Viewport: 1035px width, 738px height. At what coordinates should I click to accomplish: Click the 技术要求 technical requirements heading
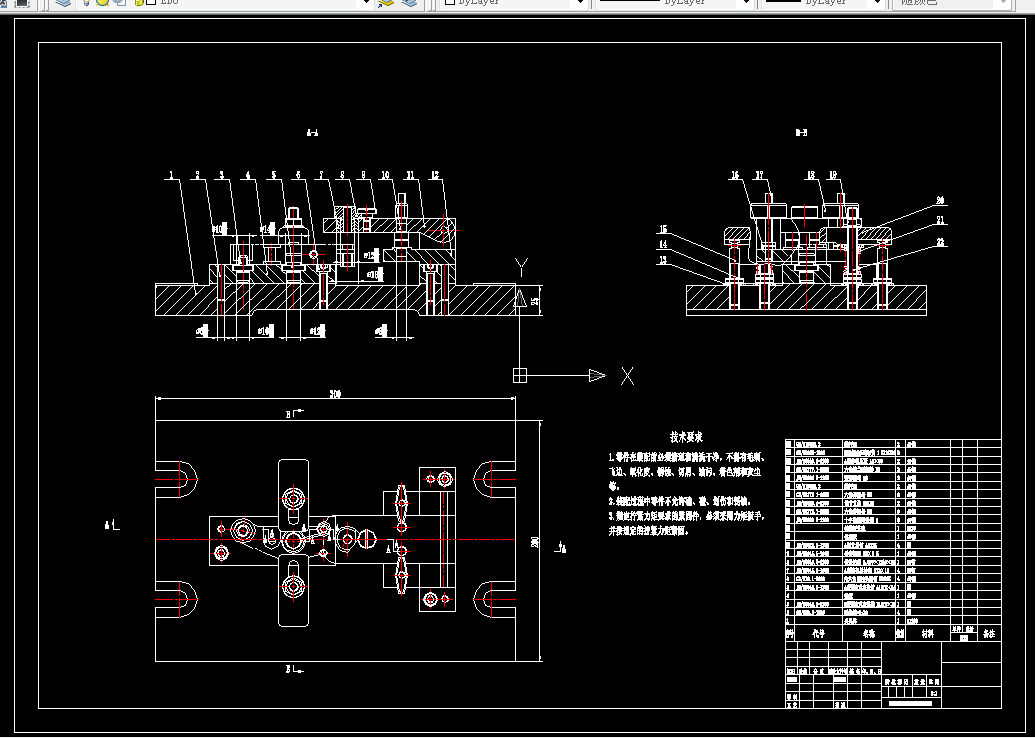(x=686, y=437)
